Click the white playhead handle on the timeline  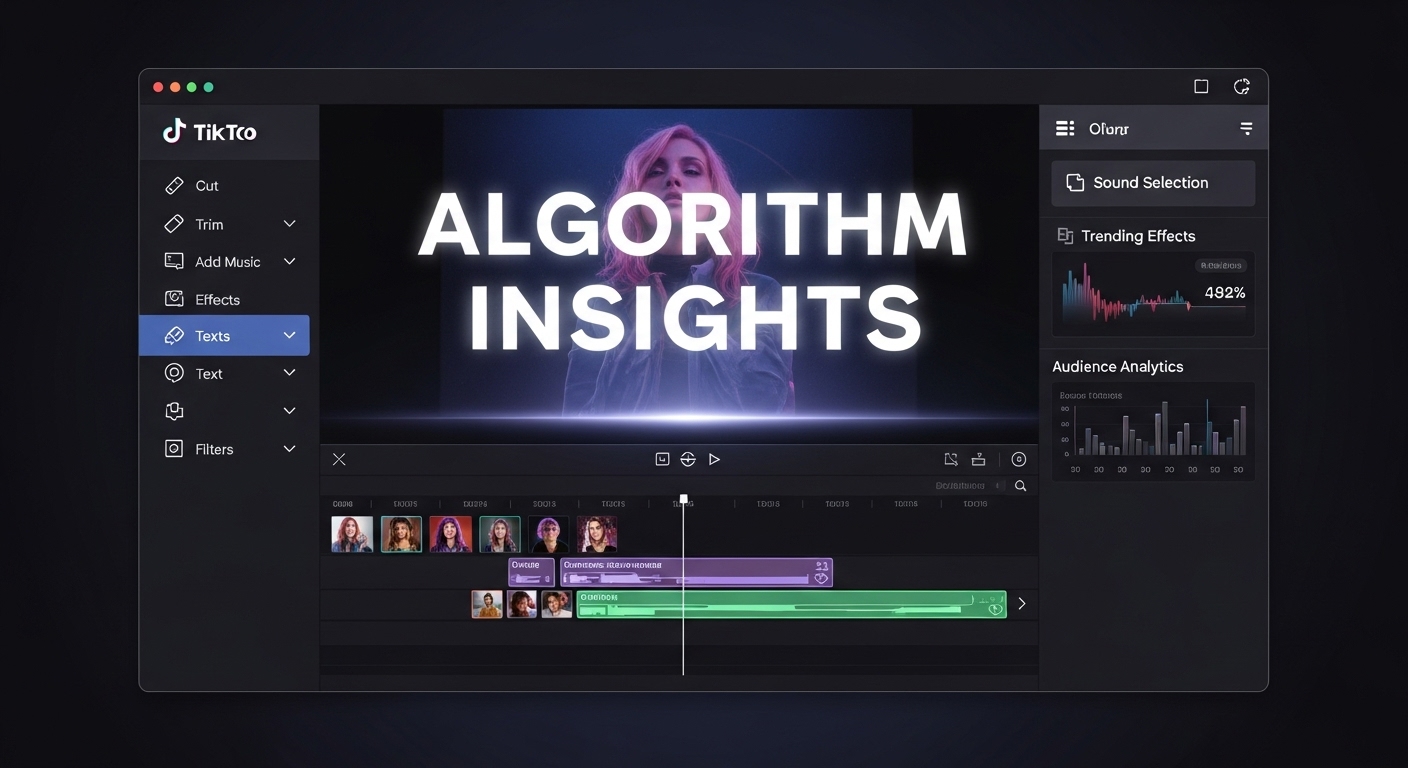[684, 498]
